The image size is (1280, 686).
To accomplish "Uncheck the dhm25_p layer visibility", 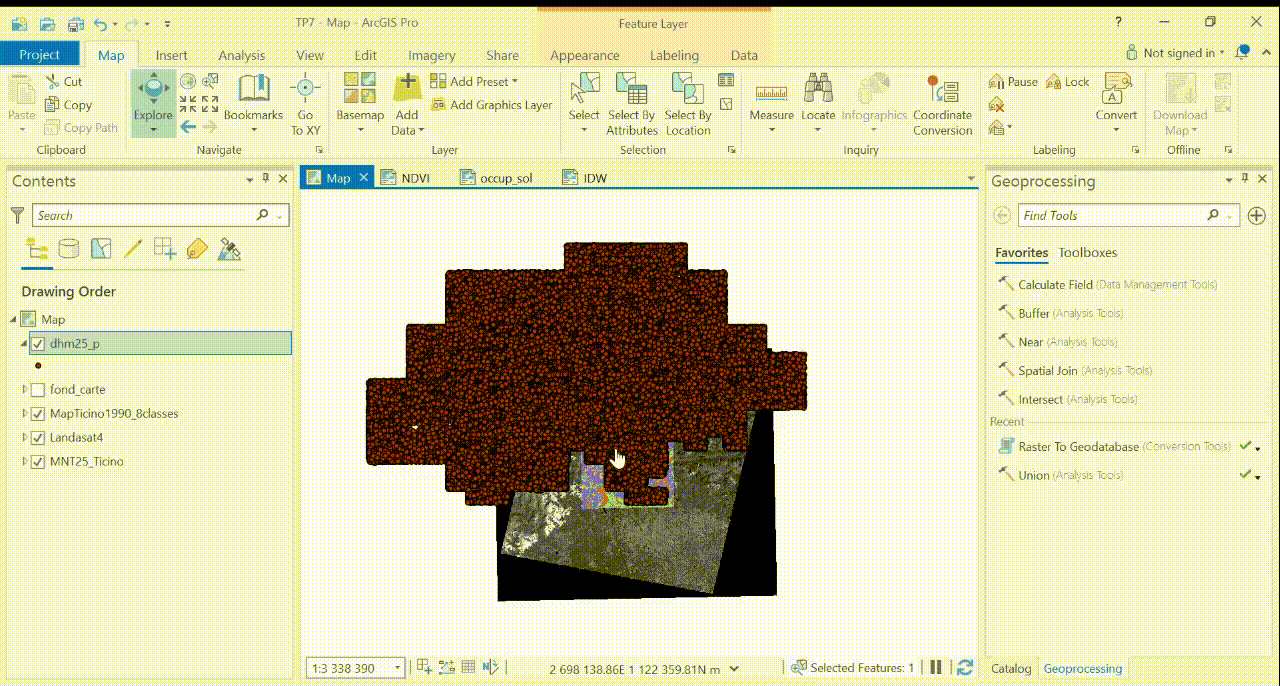I will click(x=38, y=344).
